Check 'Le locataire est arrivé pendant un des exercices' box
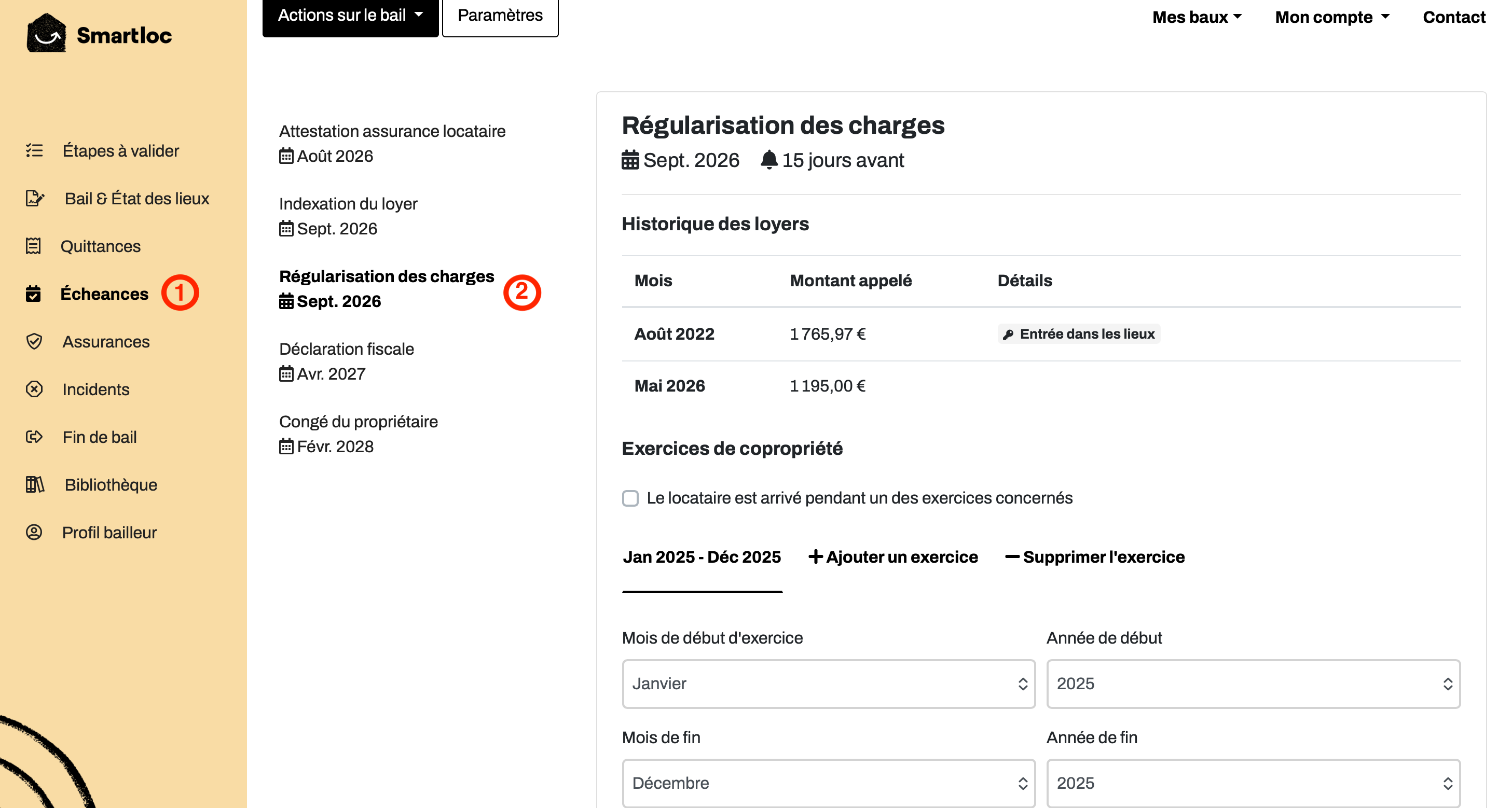Image resolution: width=1512 pixels, height=808 pixels. 630,498
